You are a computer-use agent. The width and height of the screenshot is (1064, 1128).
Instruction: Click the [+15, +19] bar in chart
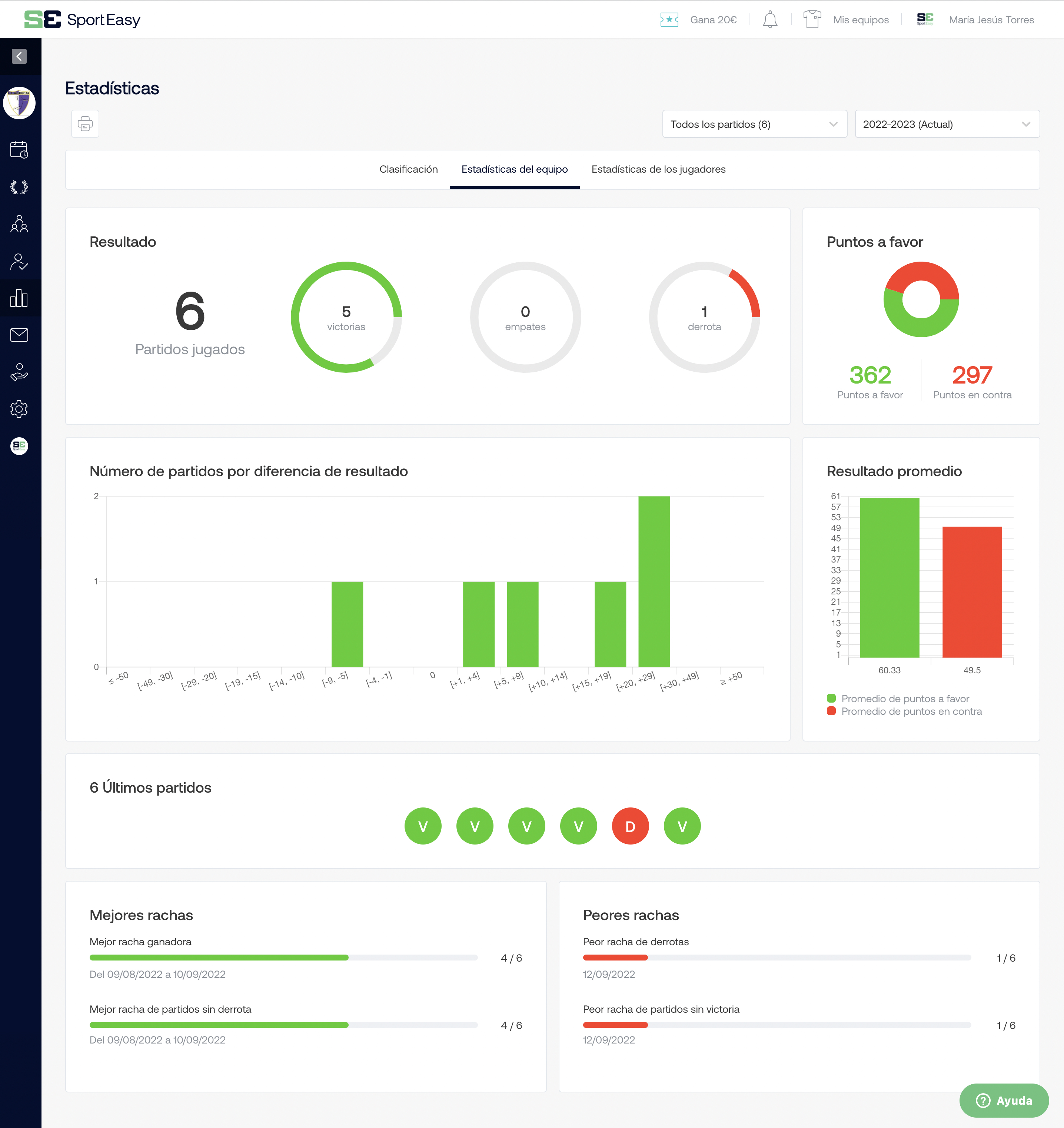click(610, 624)
